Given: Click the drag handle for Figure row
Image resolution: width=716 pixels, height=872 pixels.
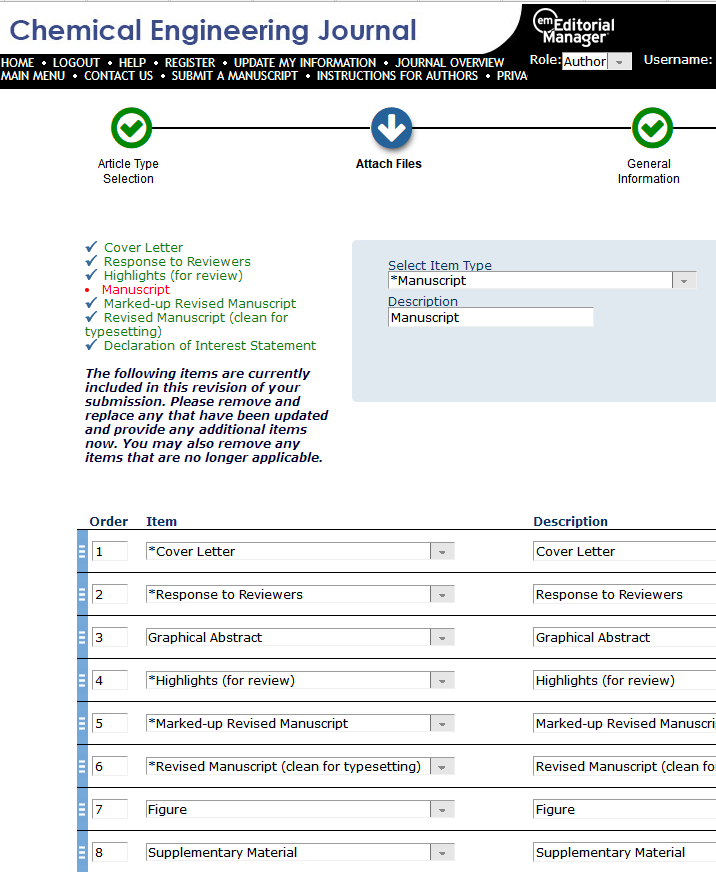Looking at the screenshot, I should 82,809.
